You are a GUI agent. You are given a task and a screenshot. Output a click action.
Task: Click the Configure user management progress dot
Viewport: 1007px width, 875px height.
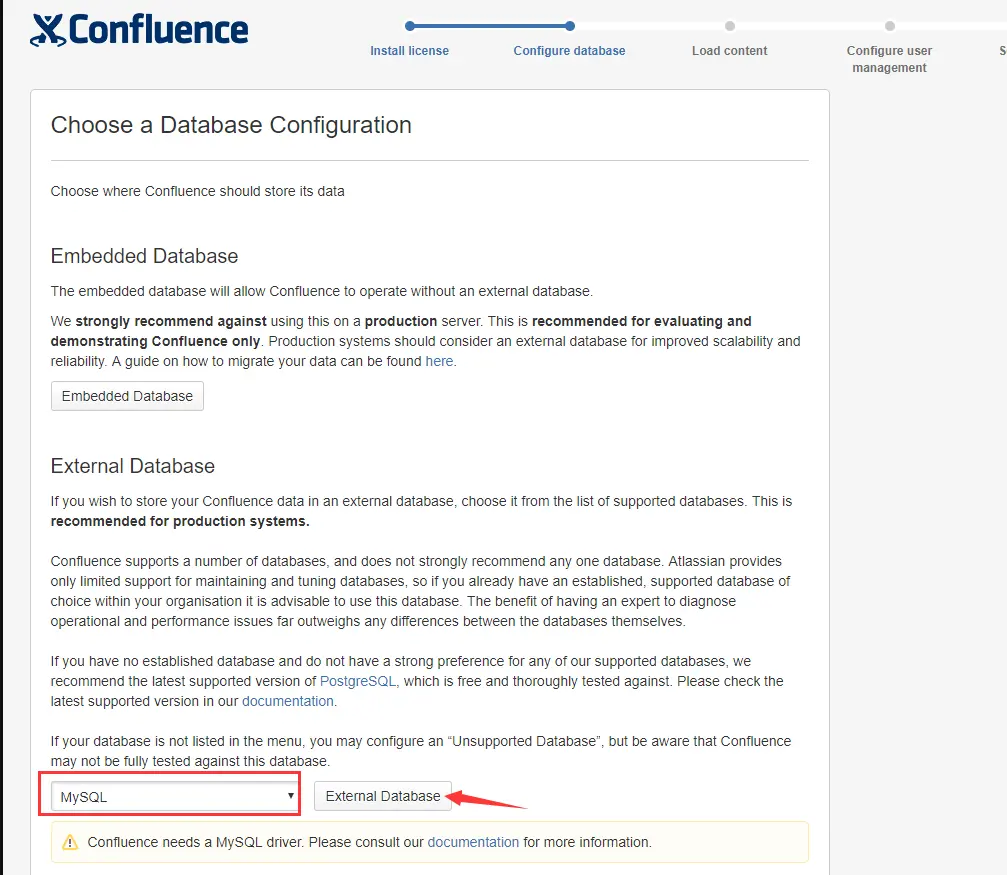[889, 26]
